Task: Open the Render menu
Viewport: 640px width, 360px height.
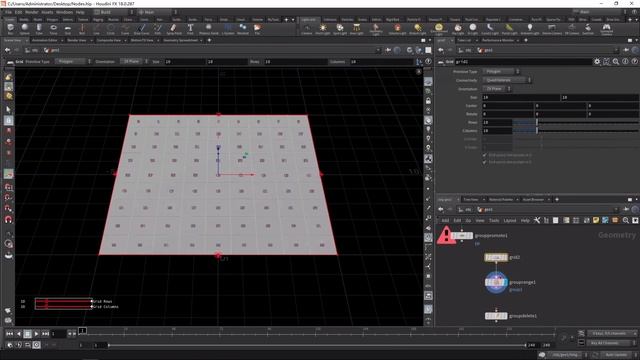Action: (x=31, y=12)
